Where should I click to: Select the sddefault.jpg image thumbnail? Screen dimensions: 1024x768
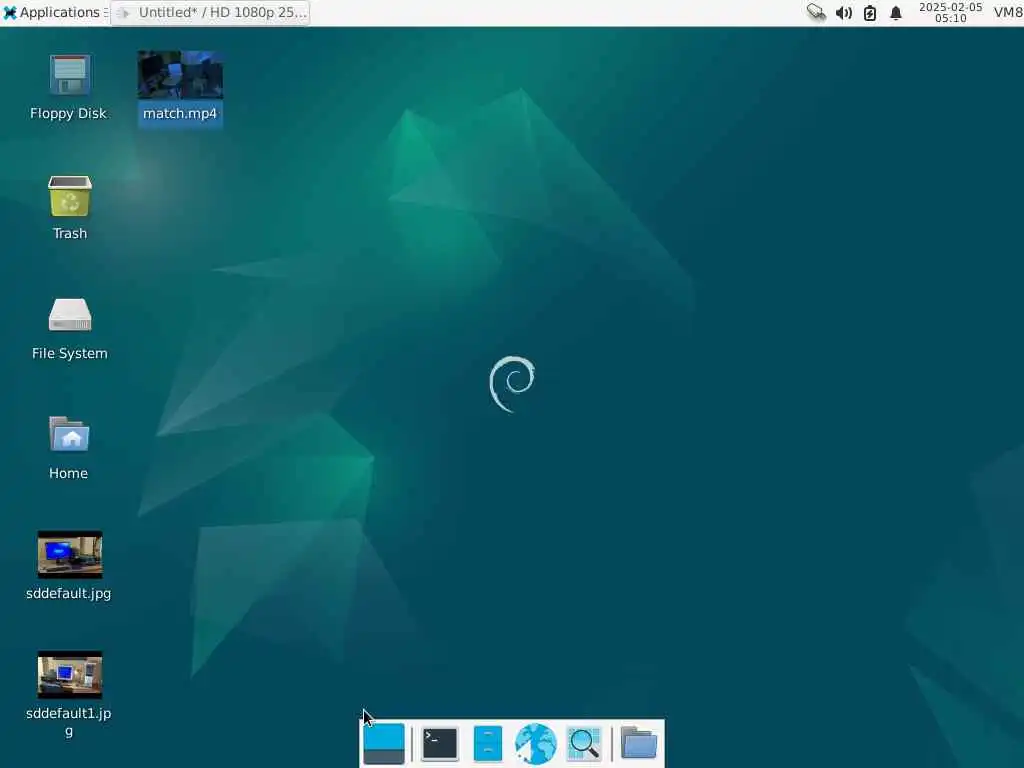[x=70, y=554]
